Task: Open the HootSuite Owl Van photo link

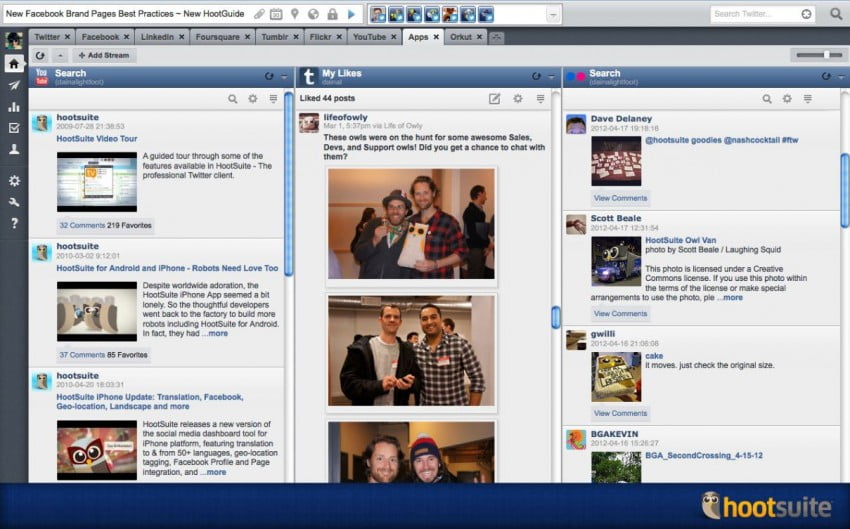Action: (680, 240)
